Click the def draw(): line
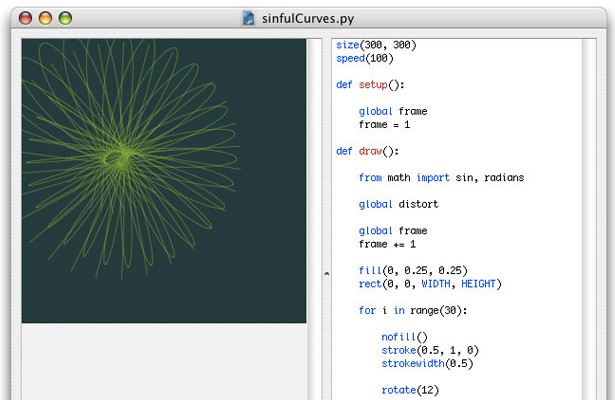 pos(366,151)
